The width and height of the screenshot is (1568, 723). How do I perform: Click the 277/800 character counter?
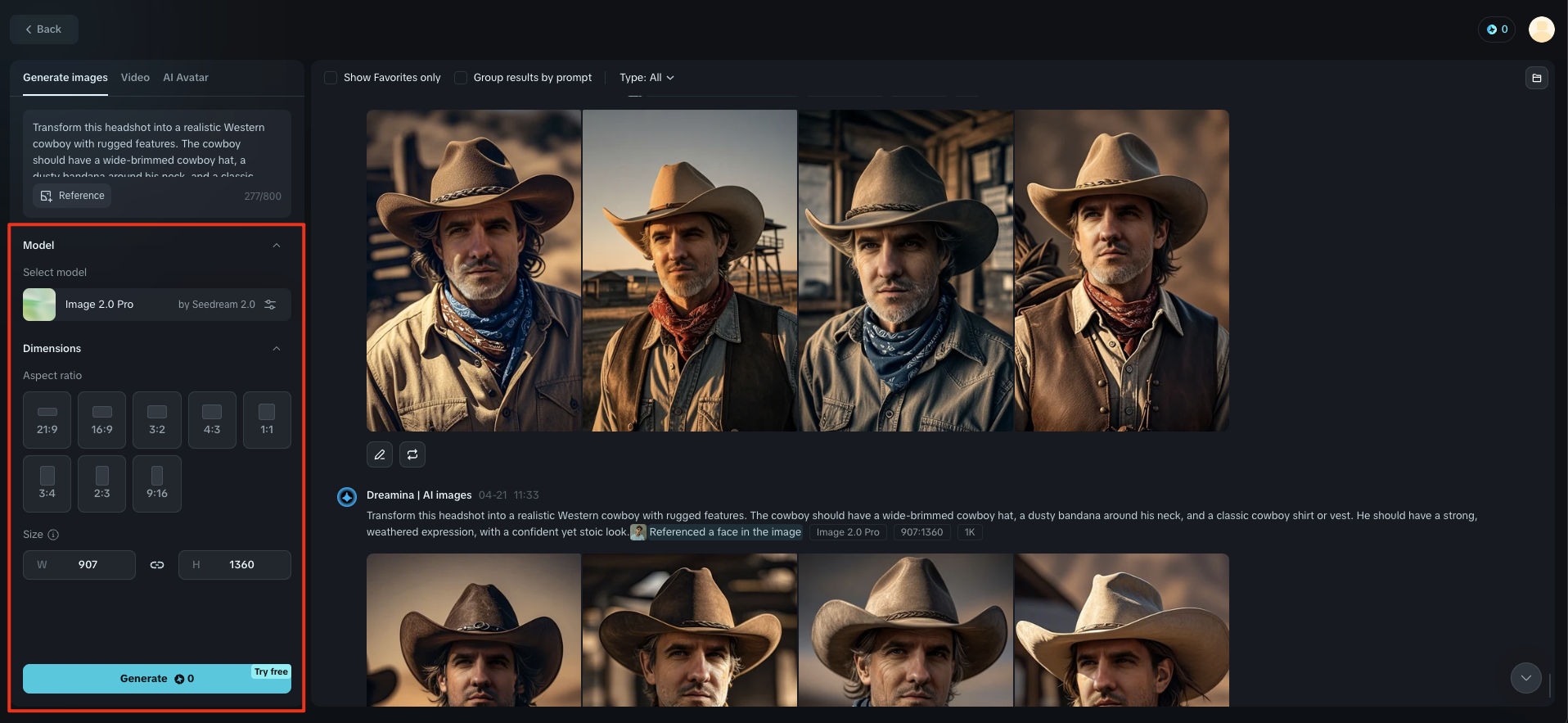click(263, 197)
